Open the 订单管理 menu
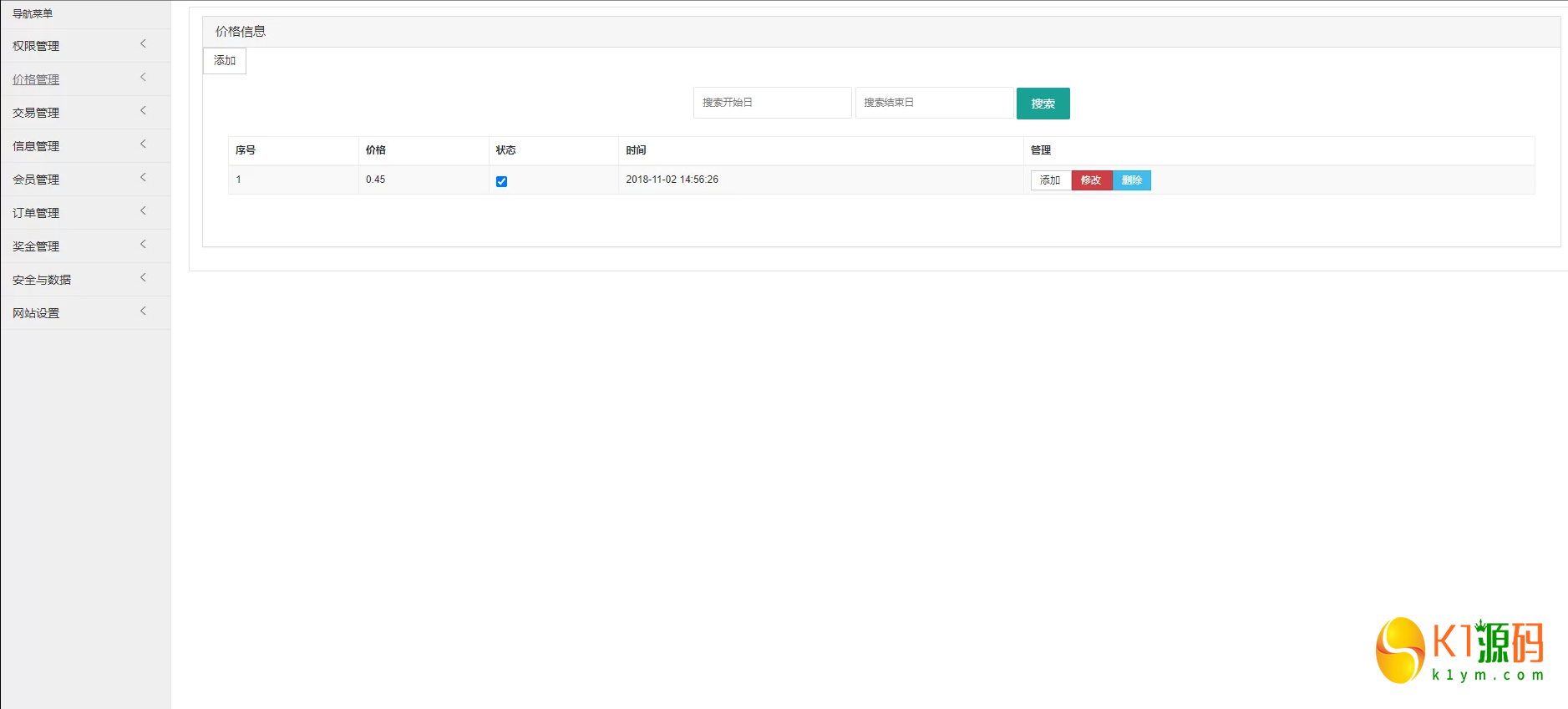This screenshot has width=1568, height=709. [x=85, y=213]
